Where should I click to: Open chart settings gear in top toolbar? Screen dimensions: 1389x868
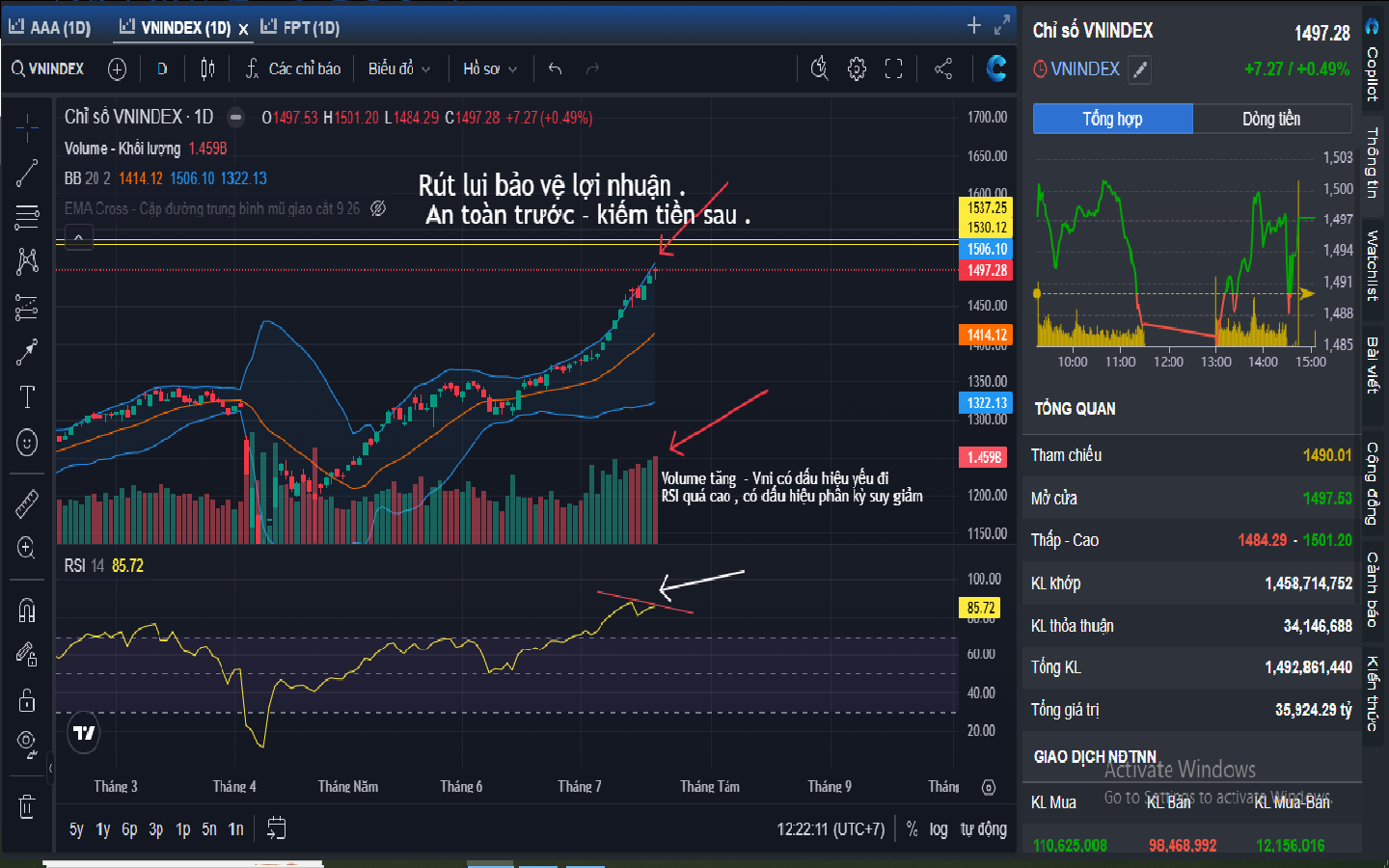(x=857, y=68)
